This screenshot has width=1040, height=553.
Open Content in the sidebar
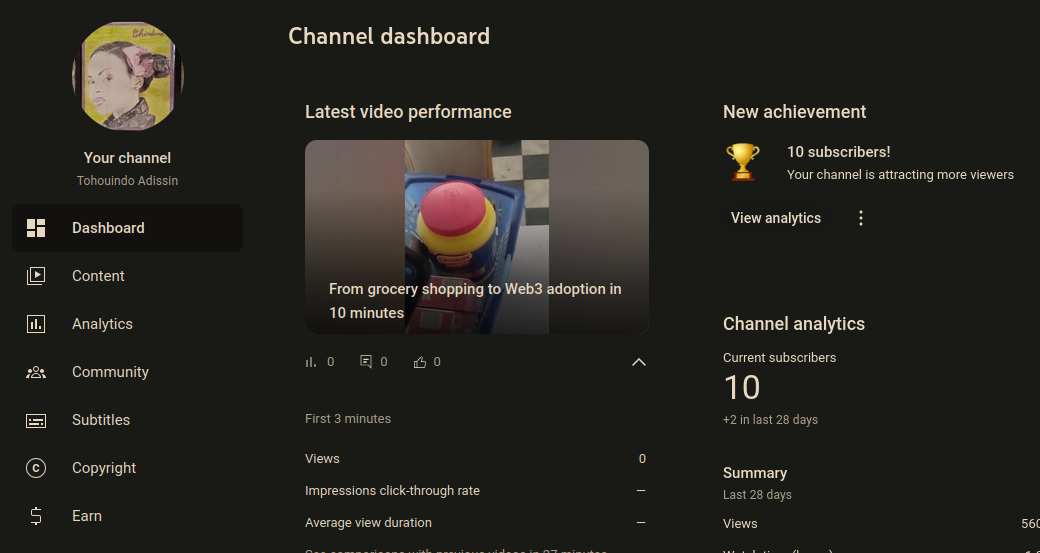tap(127, 276)
